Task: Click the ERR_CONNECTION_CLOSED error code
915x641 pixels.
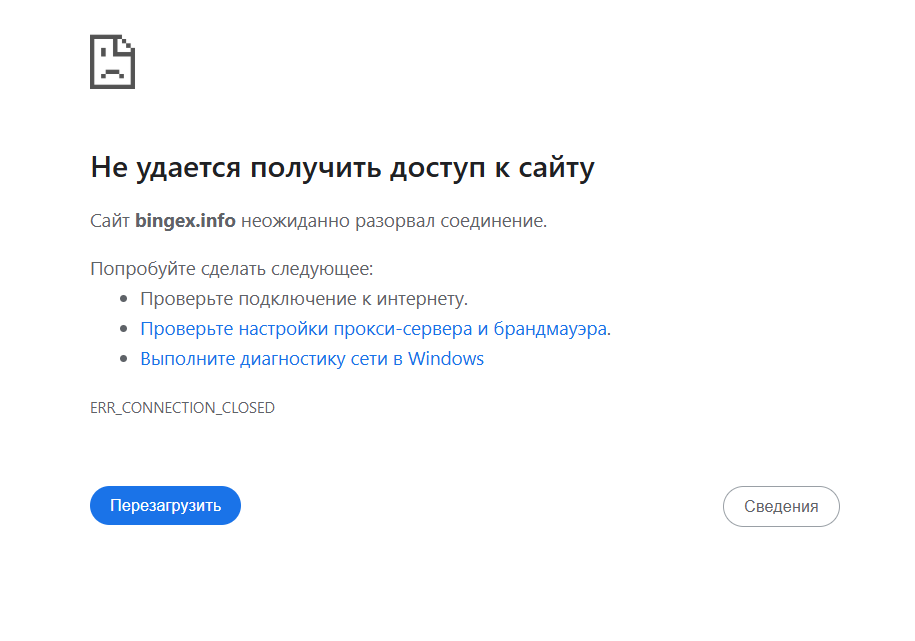Action: pyautogui.click(x=182, y=408)
